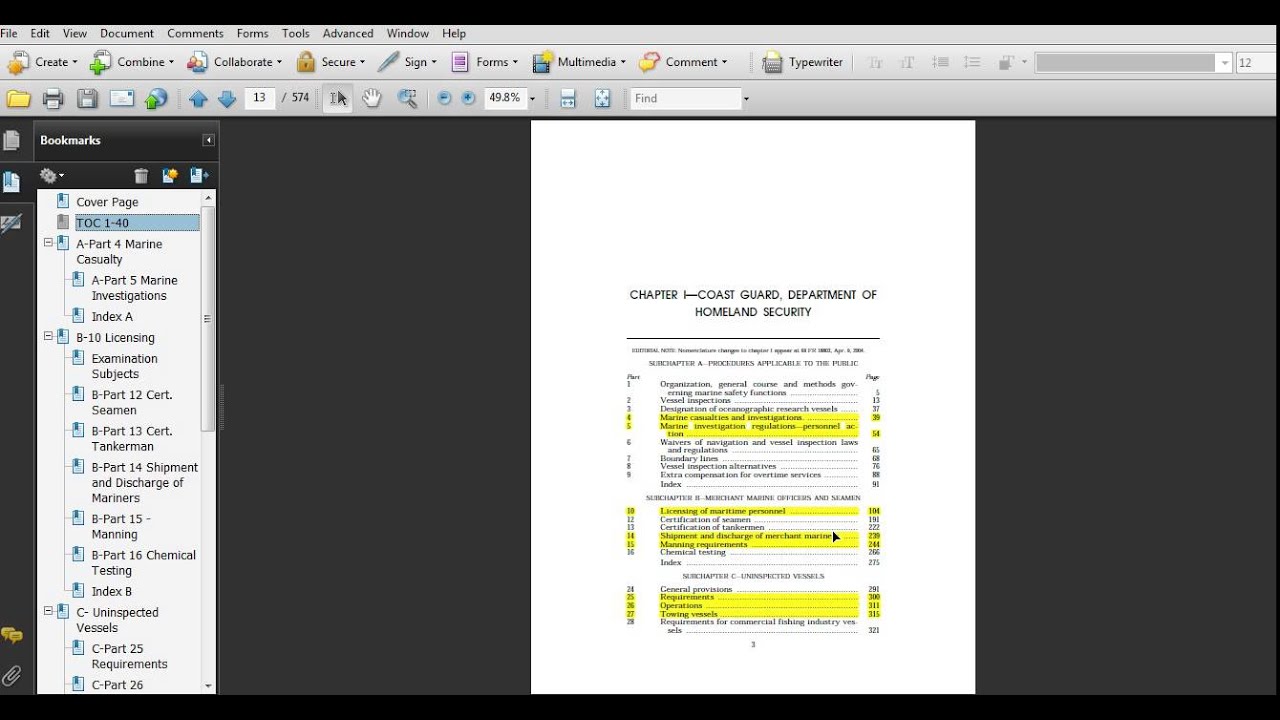The height and width of the screenshot is (720, 1280).
Task: Click the page number input field
Action: point(260,98)
